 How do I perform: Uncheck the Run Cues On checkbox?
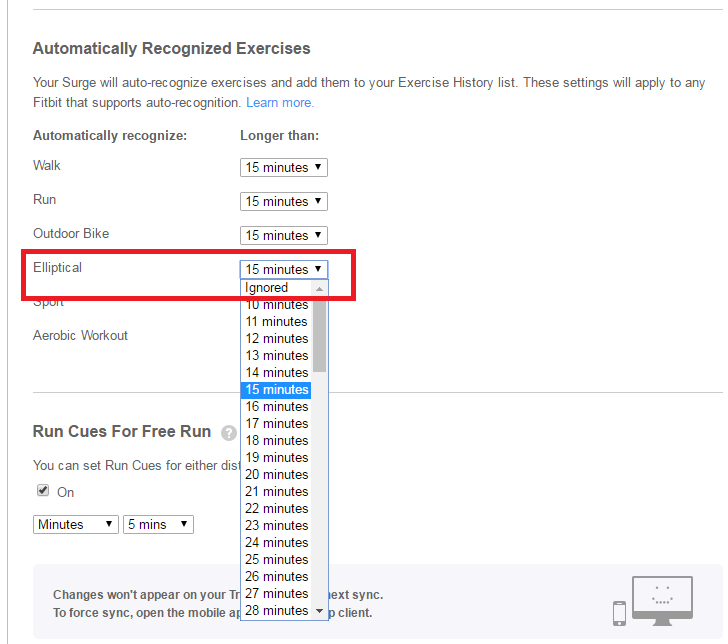click(42, 491)
